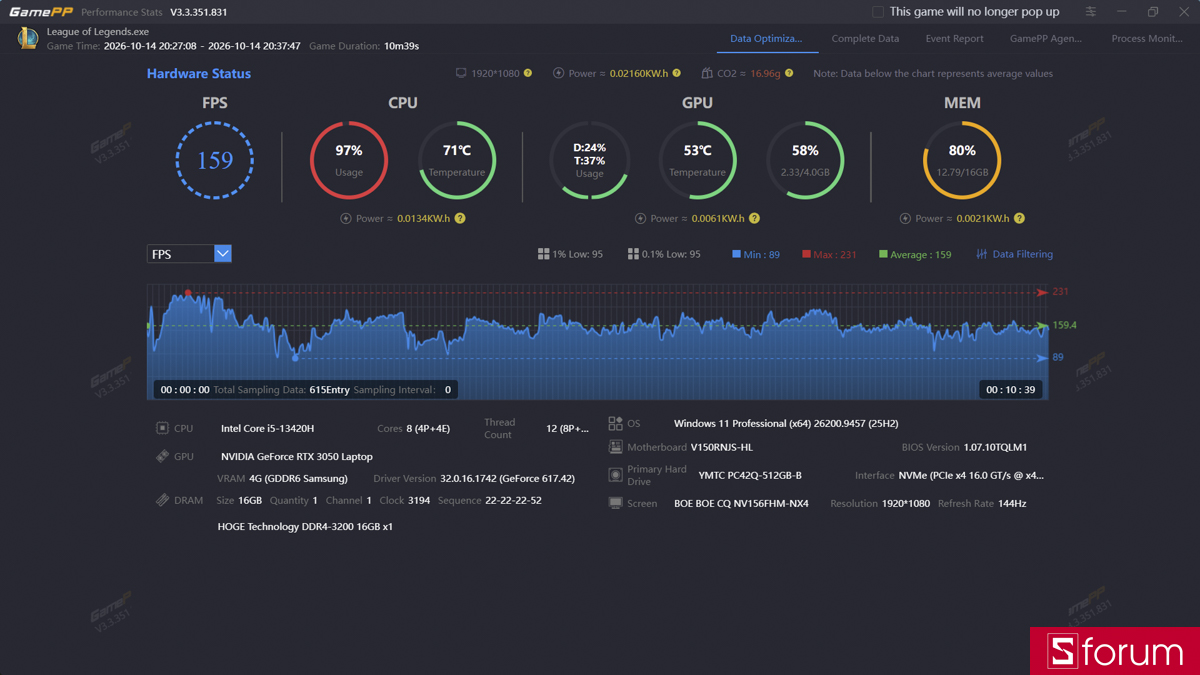Click the DRAM memory stick icon

162,500
